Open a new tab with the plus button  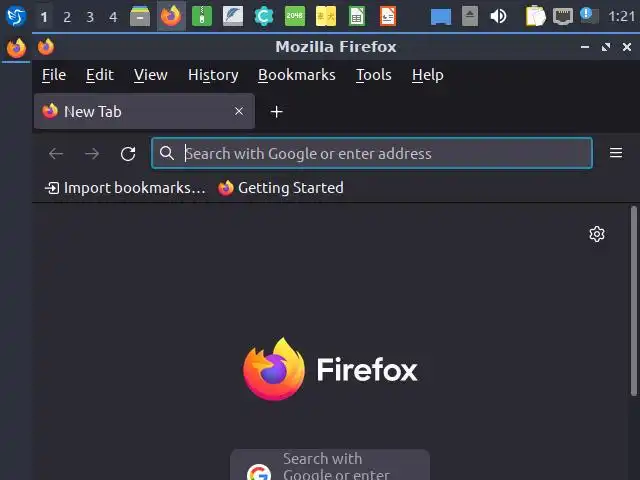(276, 112)
